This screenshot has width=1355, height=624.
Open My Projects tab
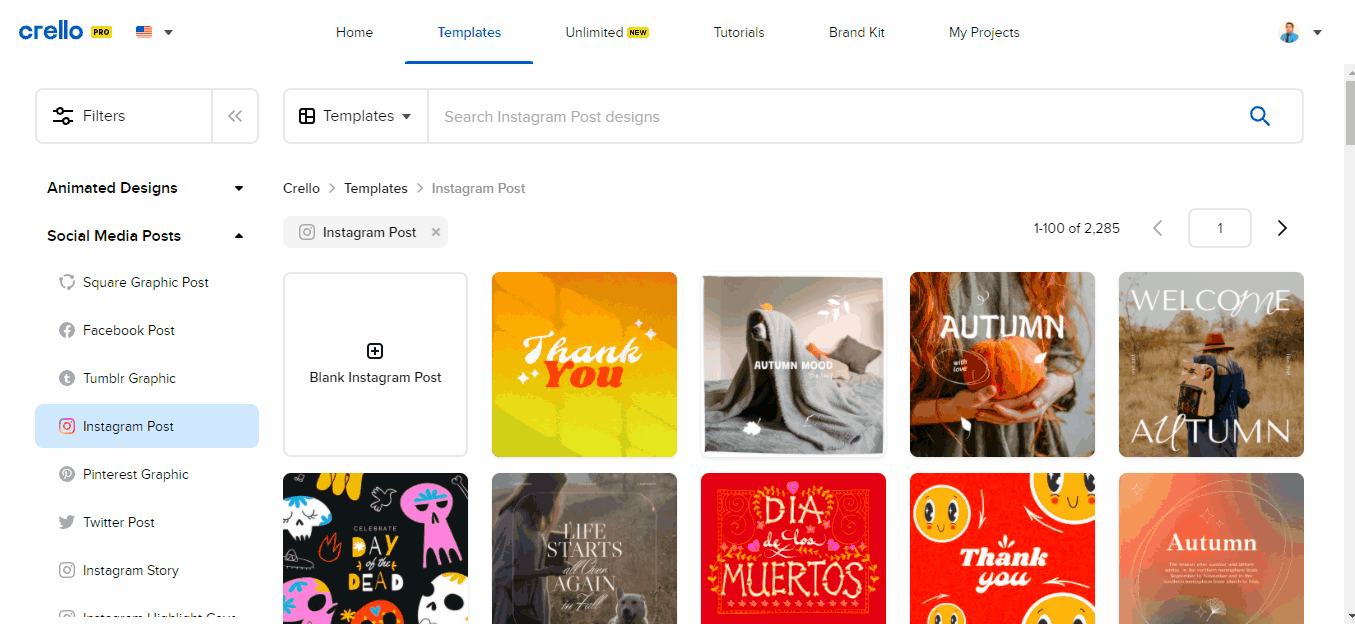[984, 32]
